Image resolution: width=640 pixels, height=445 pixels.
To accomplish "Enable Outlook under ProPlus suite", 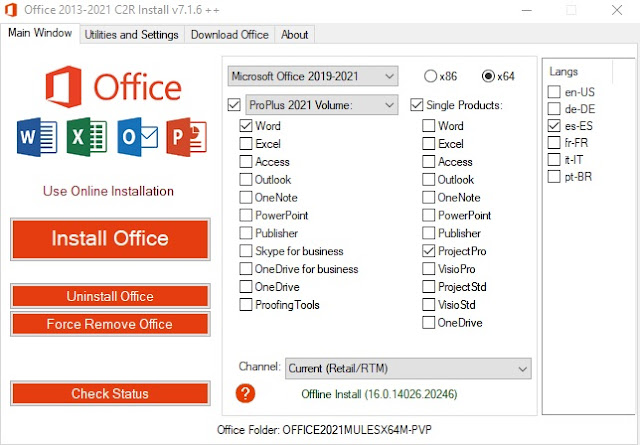I will coord(246,180).
